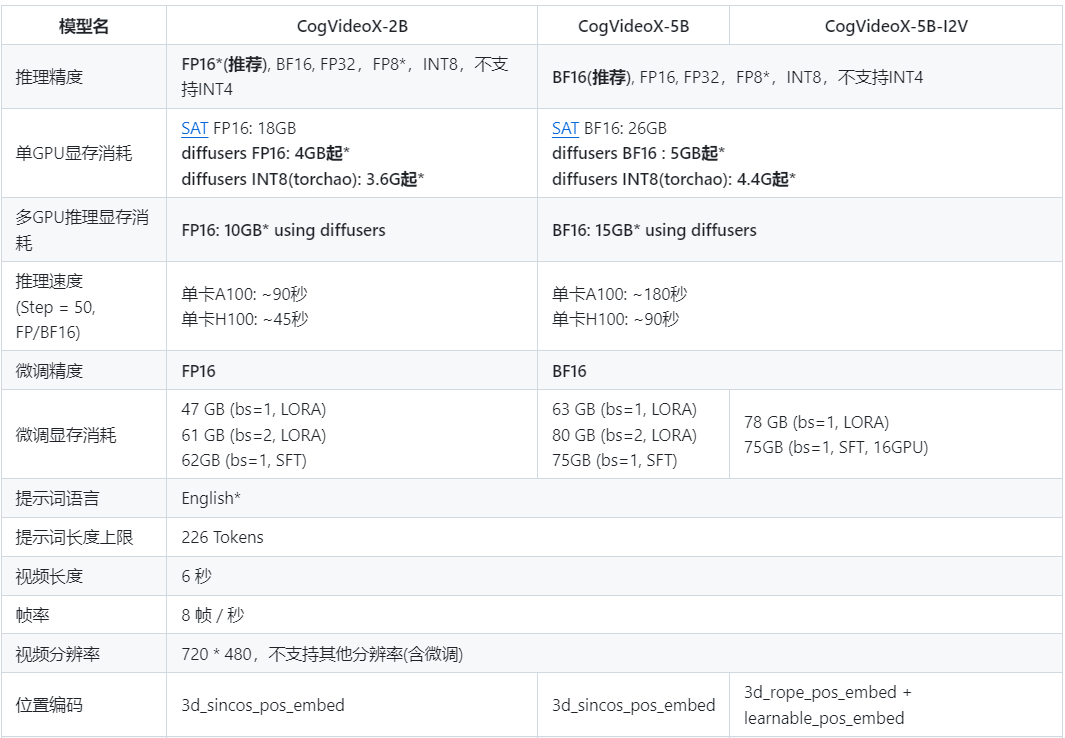Click the 单GPU显存消耗 row label
The width and height of the screenshot is (1065, 738).
coord(73,153)
